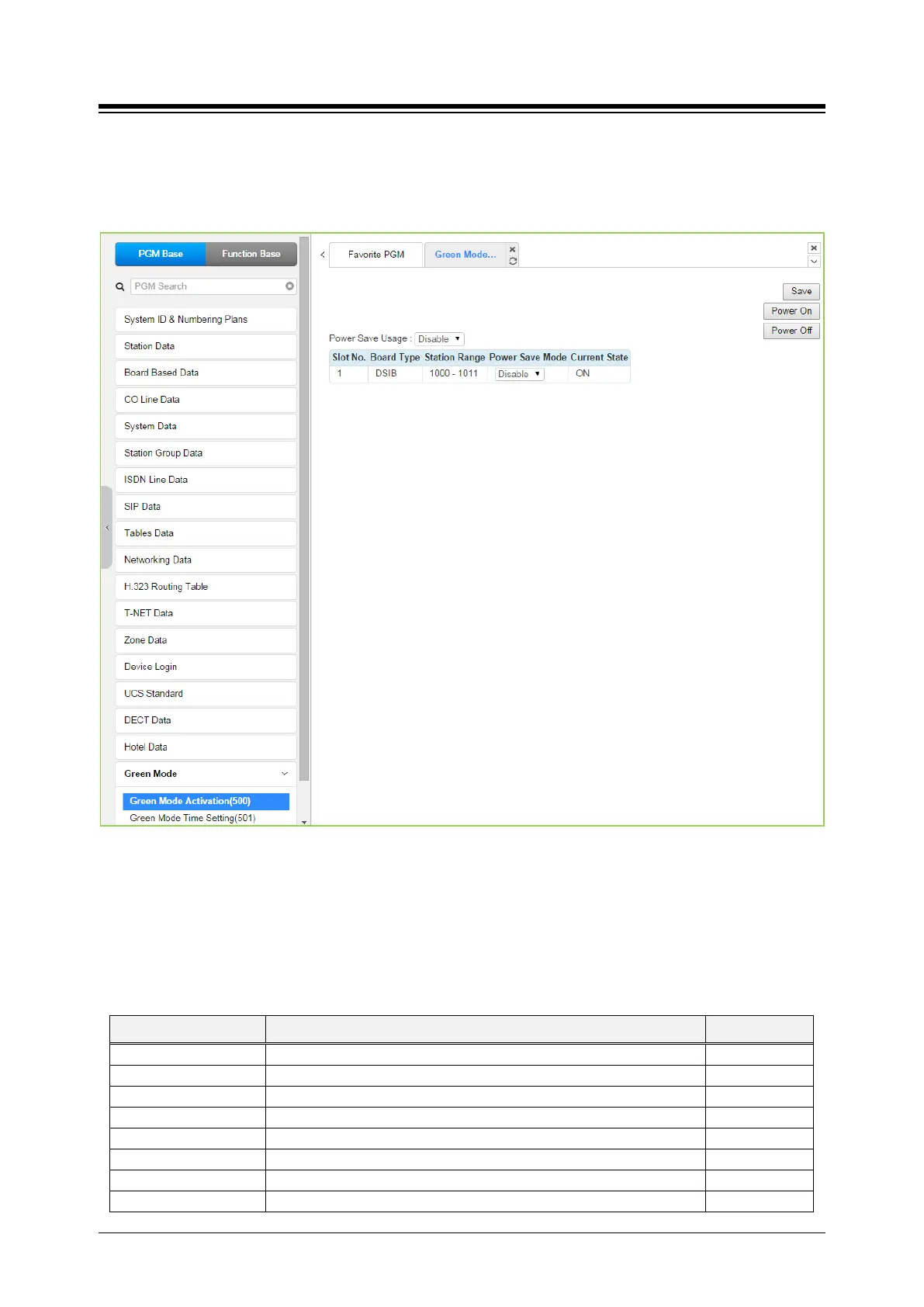Open System Data menu
Viewport: 924px width, 1307px height.
pos(206,426)
